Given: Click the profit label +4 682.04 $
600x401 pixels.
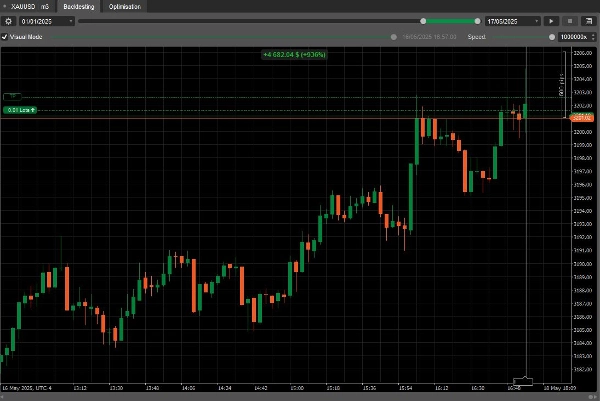Looking at the screenshot, I should [293, 54].
